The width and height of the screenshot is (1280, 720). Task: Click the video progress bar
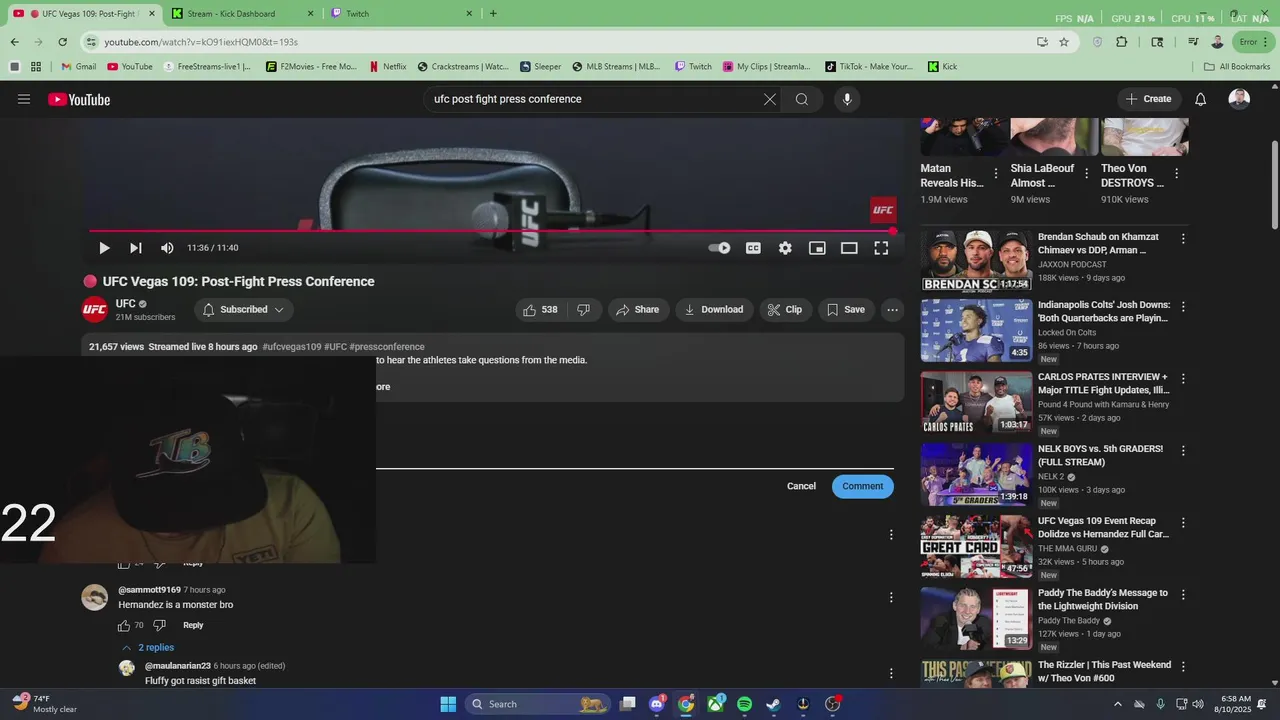coord(490,231)
